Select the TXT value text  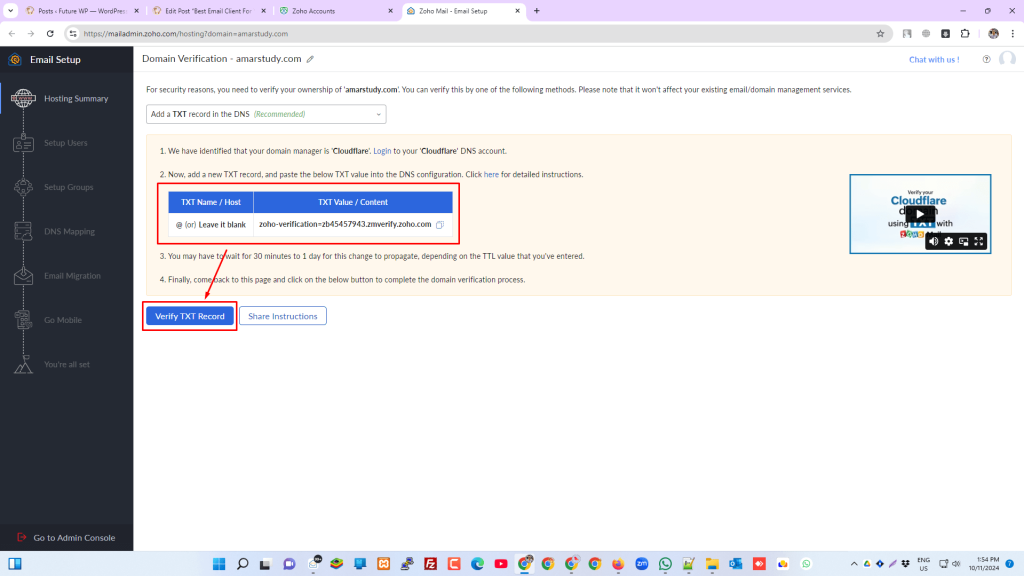click(345, 224)
